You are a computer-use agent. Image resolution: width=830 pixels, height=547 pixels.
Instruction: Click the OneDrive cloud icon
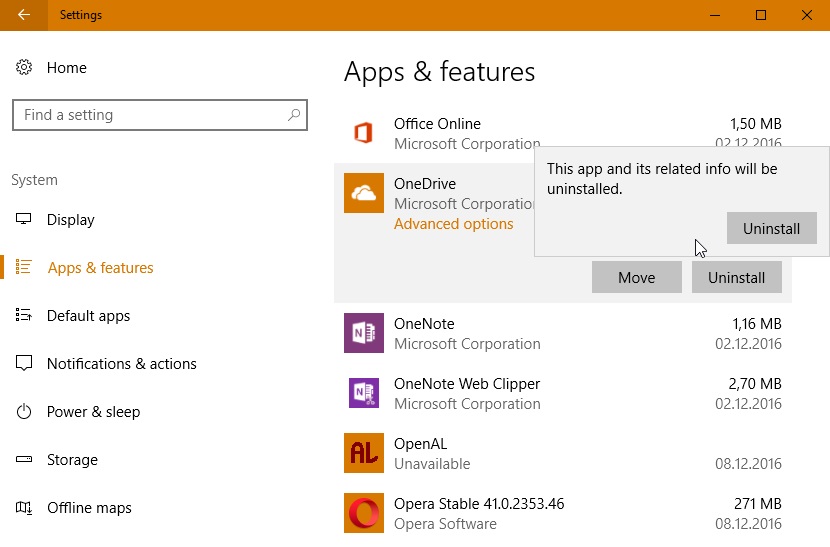(364, 193)
